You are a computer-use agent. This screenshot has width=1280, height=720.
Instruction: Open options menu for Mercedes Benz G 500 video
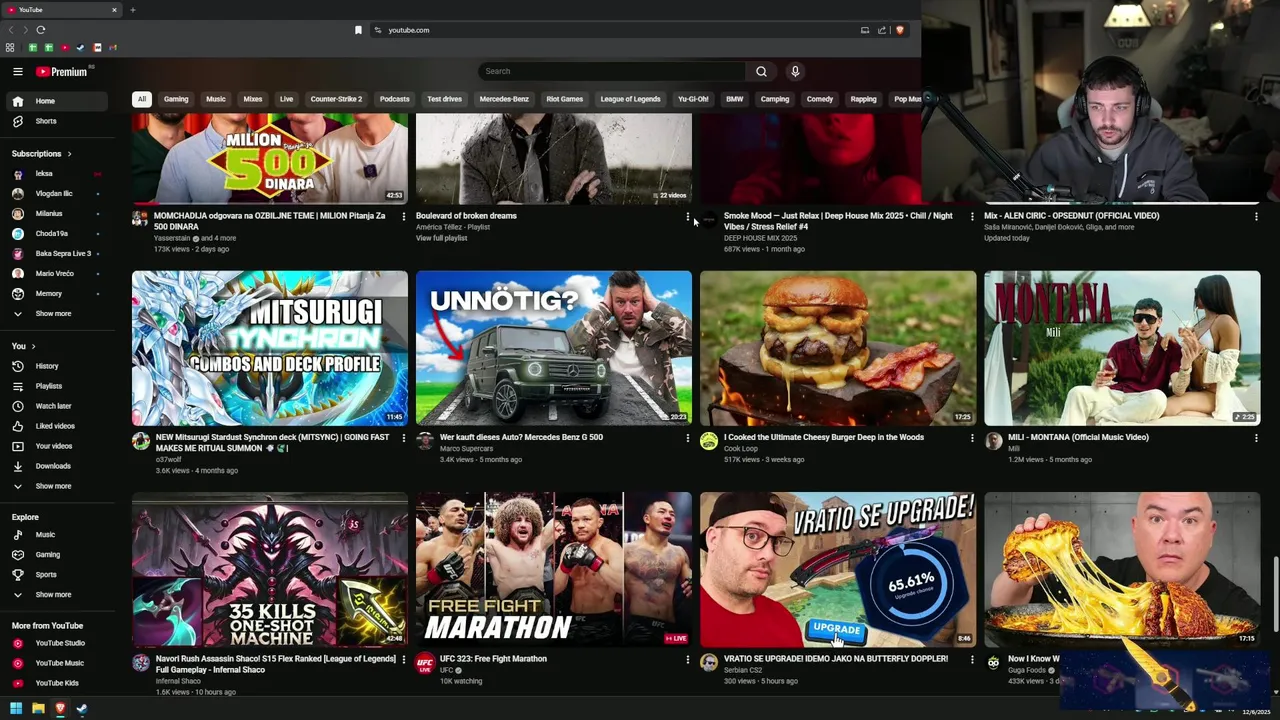coord(687,438)
